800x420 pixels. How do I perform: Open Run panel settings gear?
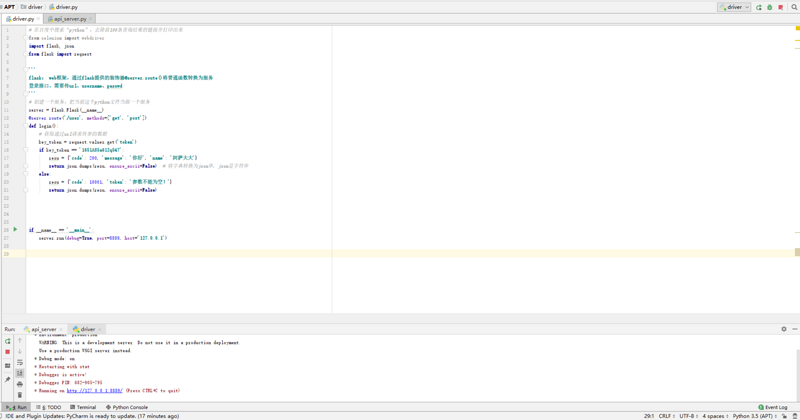pyautogui.click(x=784, y=329)
